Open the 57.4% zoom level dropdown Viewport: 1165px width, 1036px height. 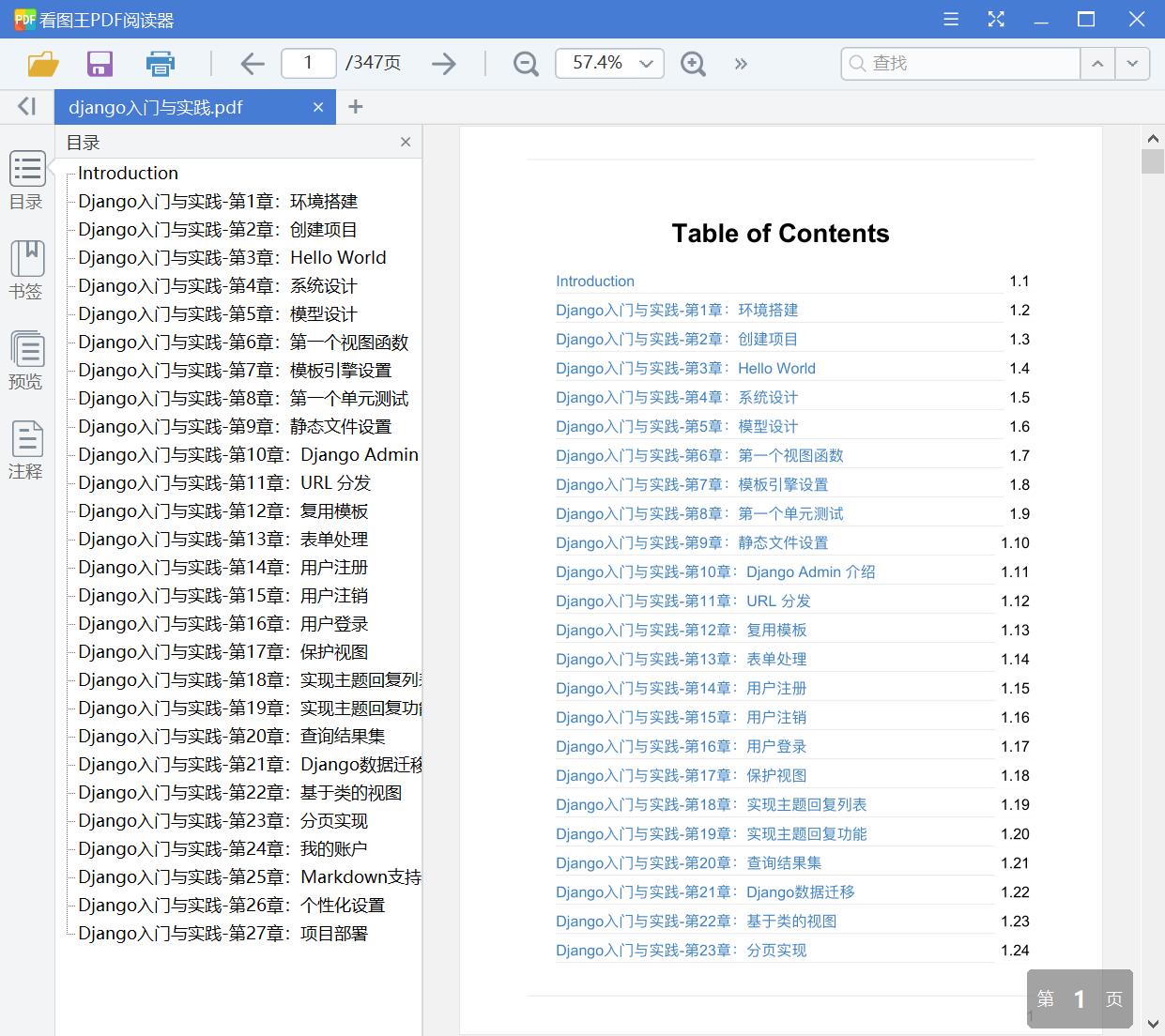pos(646,64)
